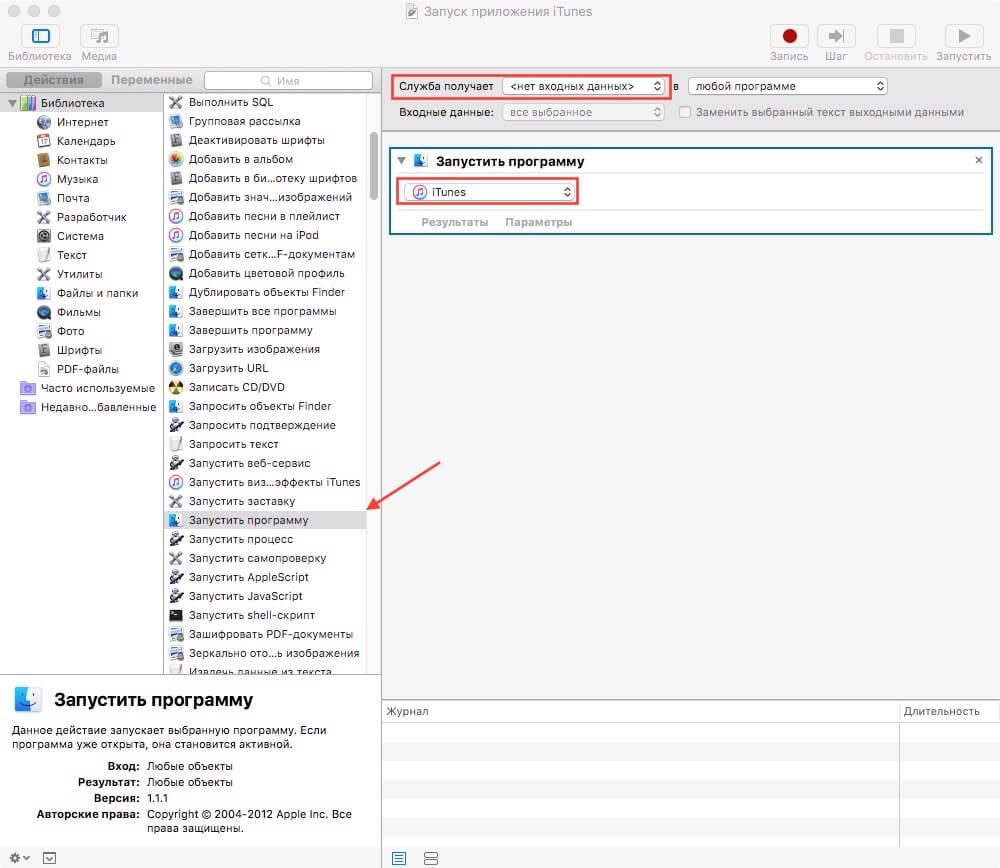Screen dimensions: 1000x868
Task: Show variables split view icon
Action: tap(430, 858)
